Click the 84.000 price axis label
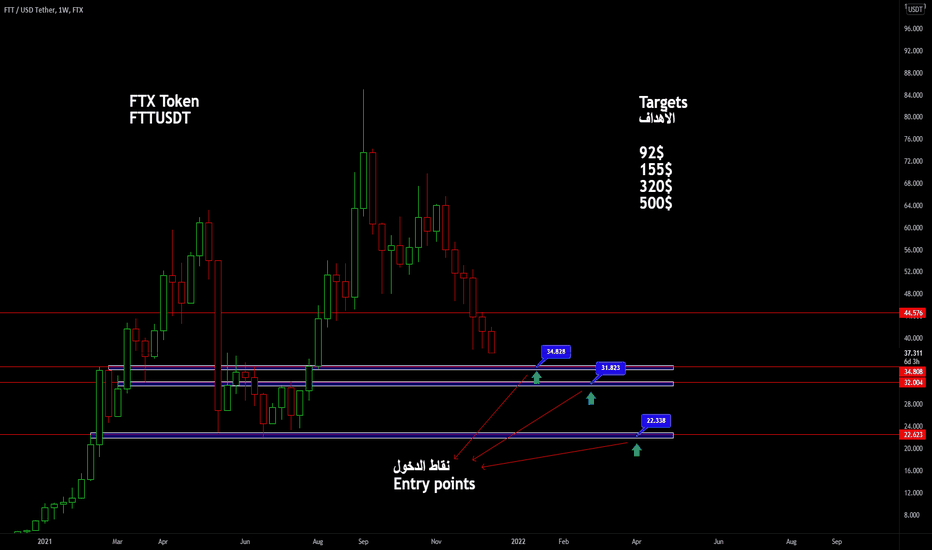Image resolution: width=932 pixels, height=550 pixels. [913, 95]
